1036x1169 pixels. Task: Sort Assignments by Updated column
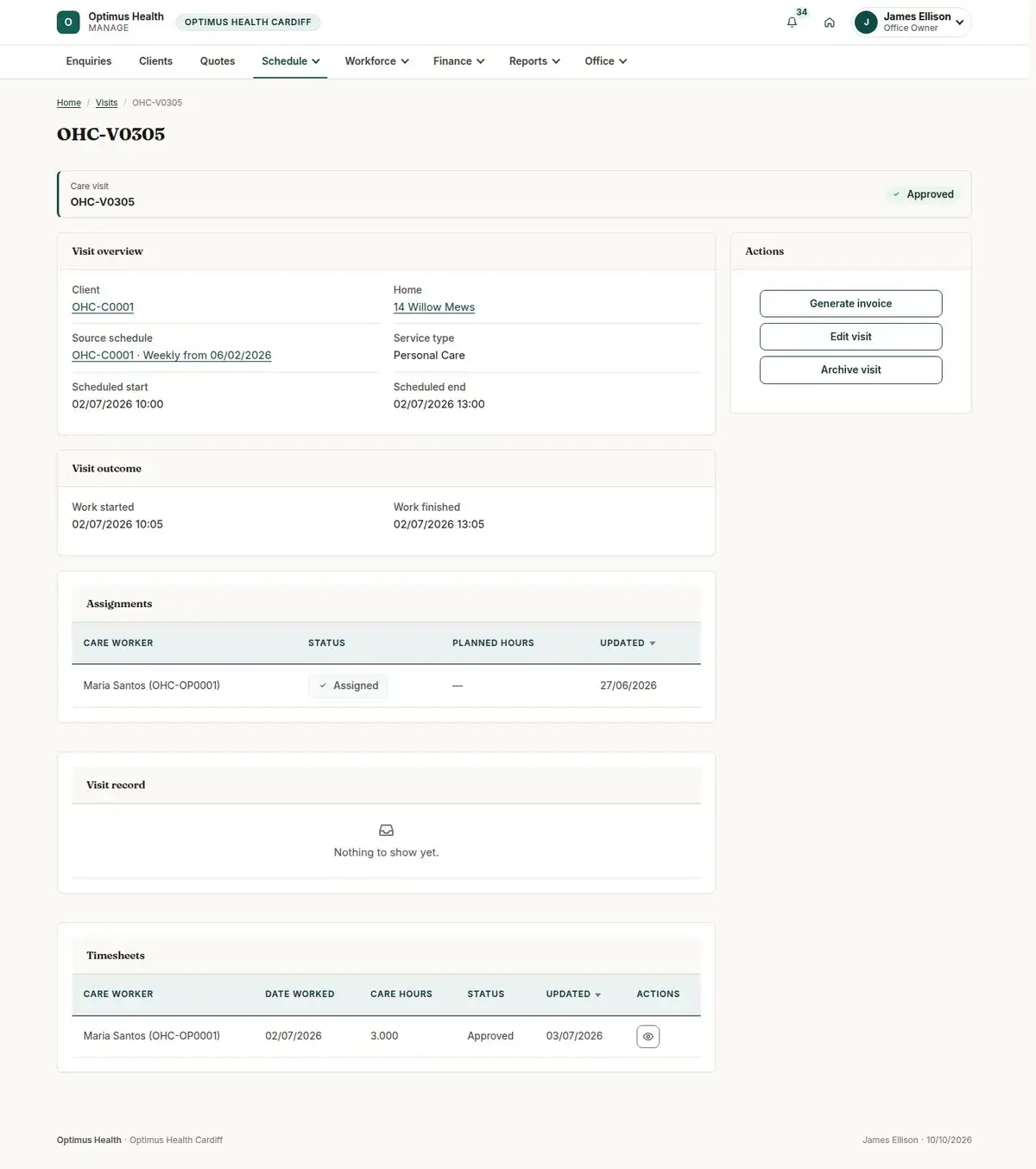click(x=628, y=643)
